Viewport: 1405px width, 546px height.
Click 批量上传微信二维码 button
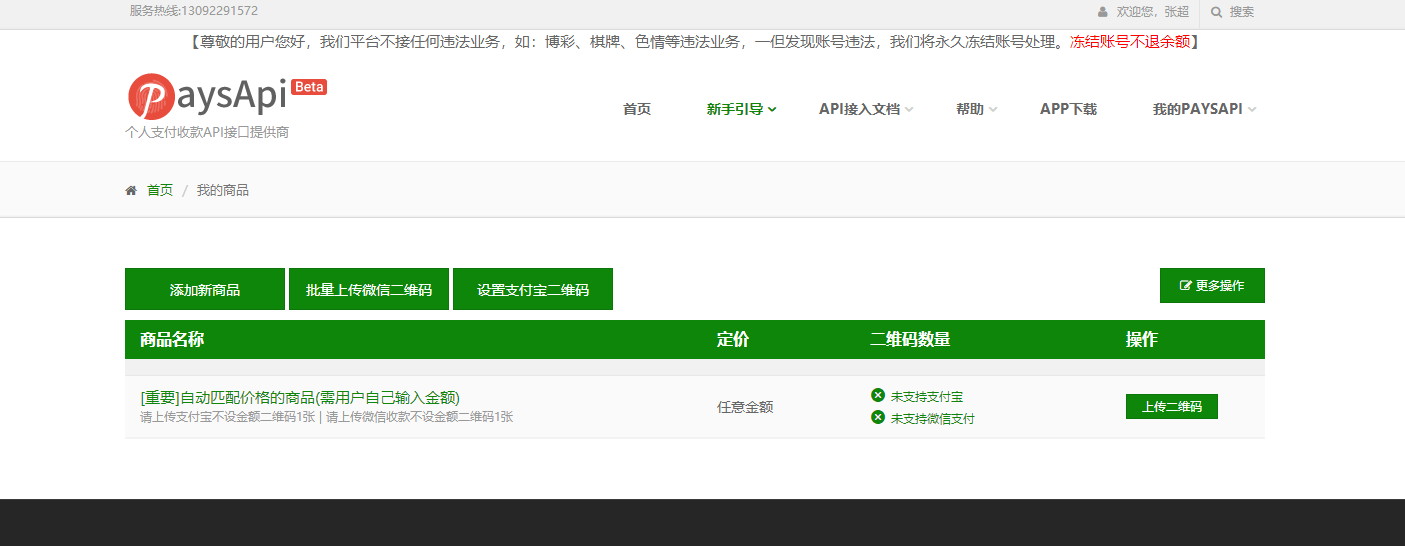point(369,289)
